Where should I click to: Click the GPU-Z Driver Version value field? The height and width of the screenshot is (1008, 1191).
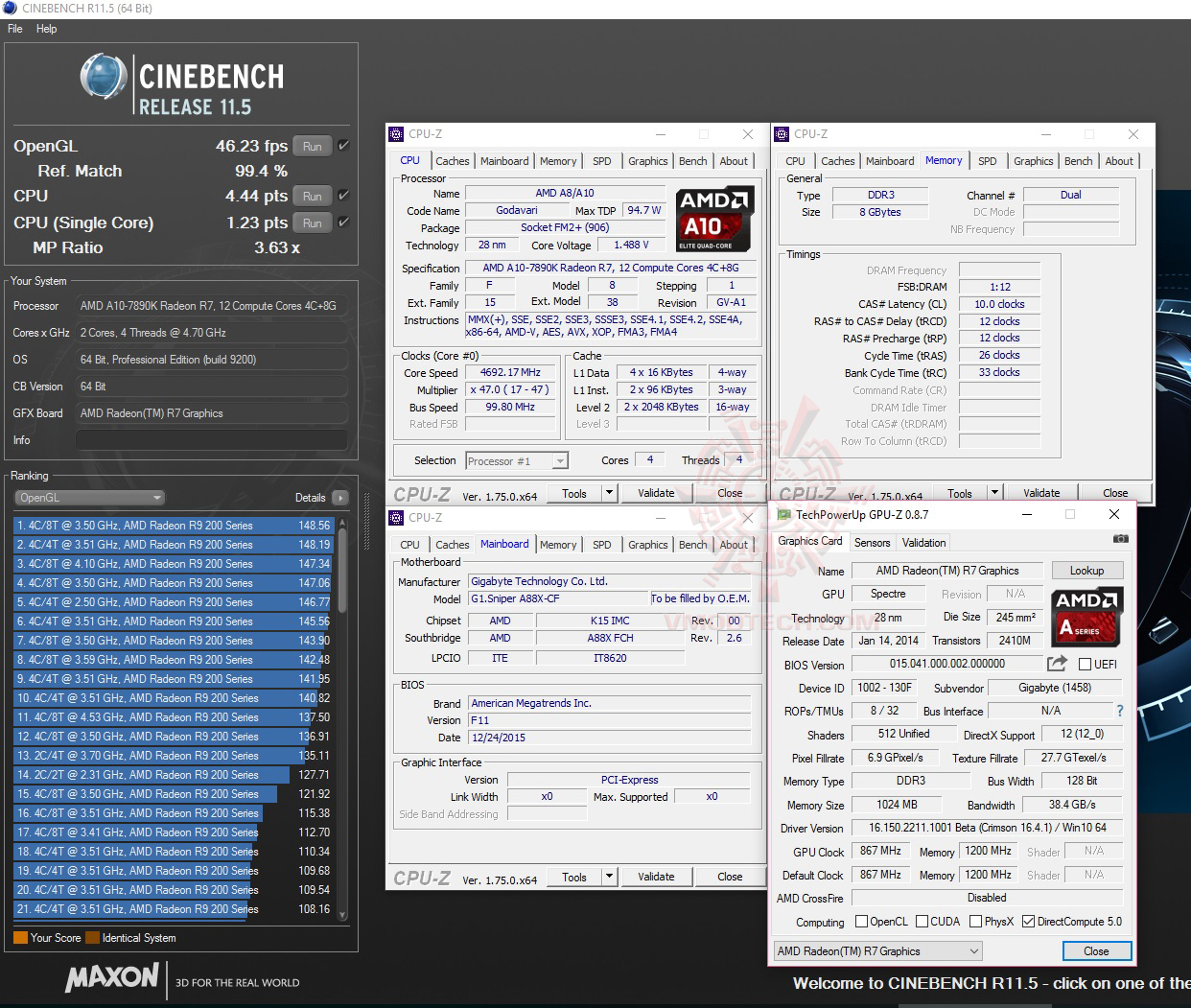[x=987, y=828]
